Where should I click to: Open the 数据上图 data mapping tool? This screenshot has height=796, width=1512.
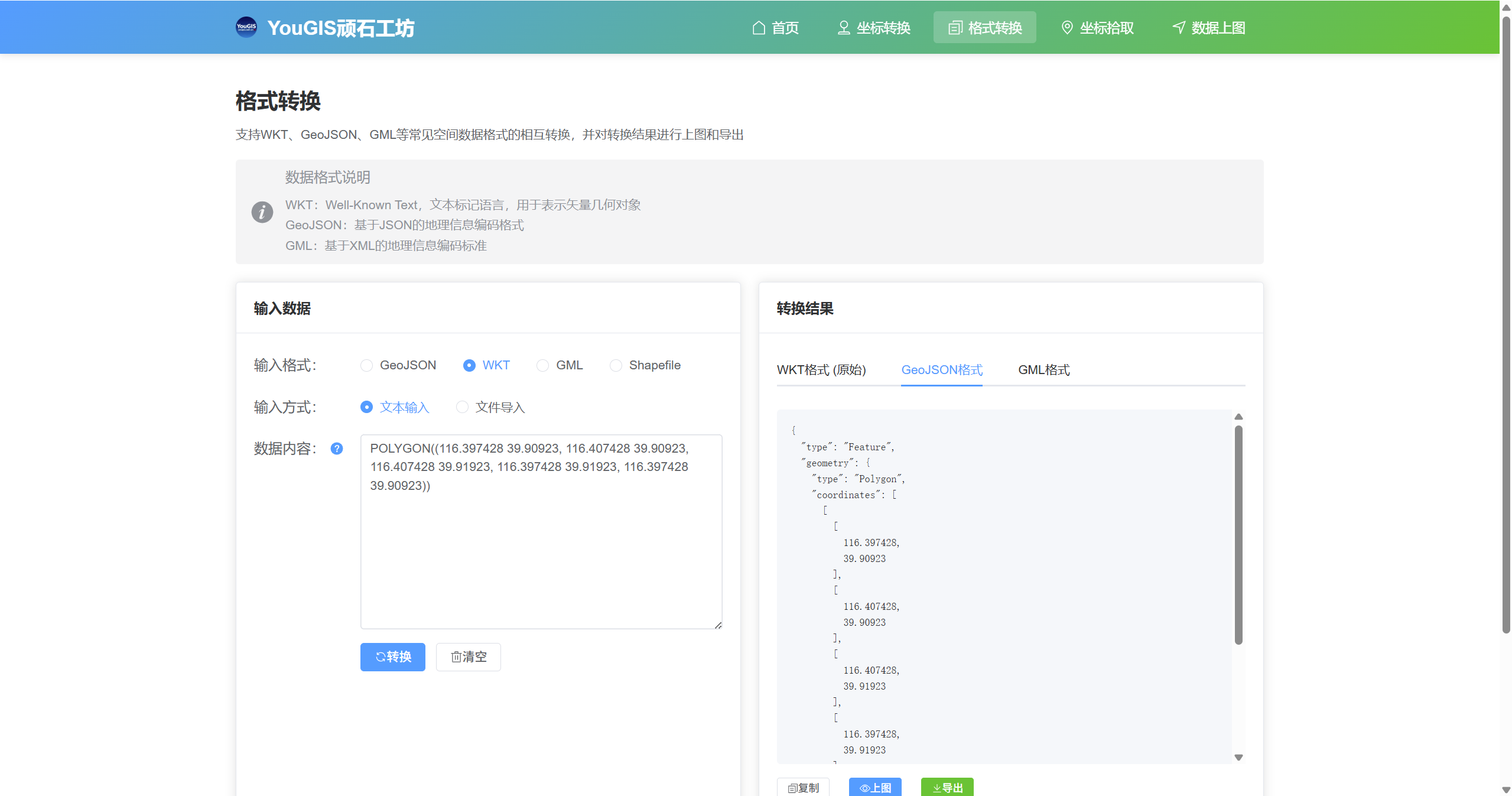pos(1208,27)
